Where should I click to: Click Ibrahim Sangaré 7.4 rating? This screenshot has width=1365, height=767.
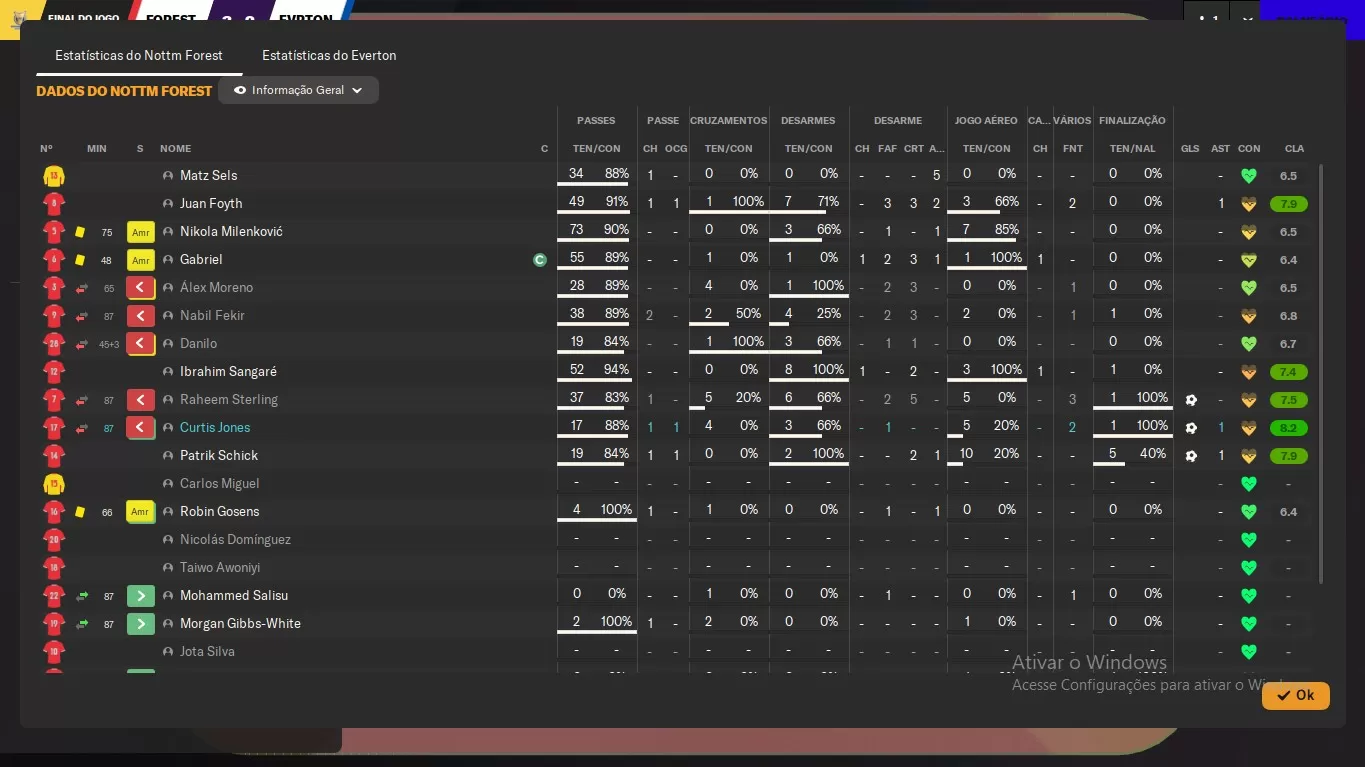1288,372
